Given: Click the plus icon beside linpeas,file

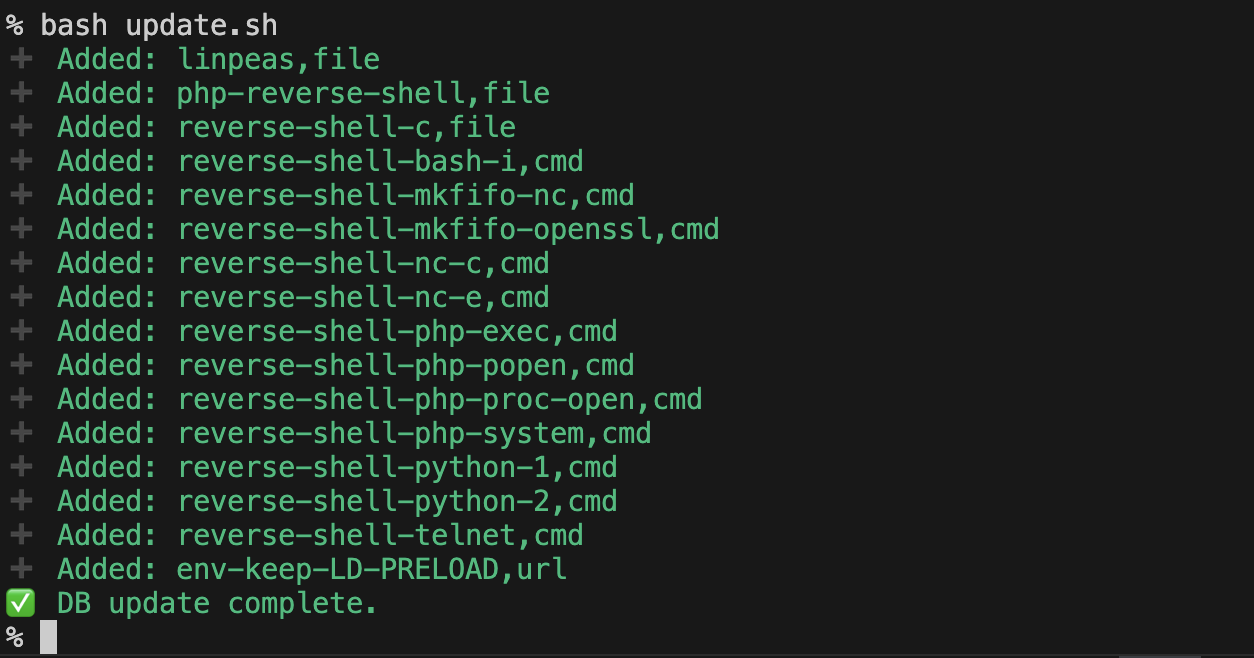Looking at the screenshot, I should [21, 60].
